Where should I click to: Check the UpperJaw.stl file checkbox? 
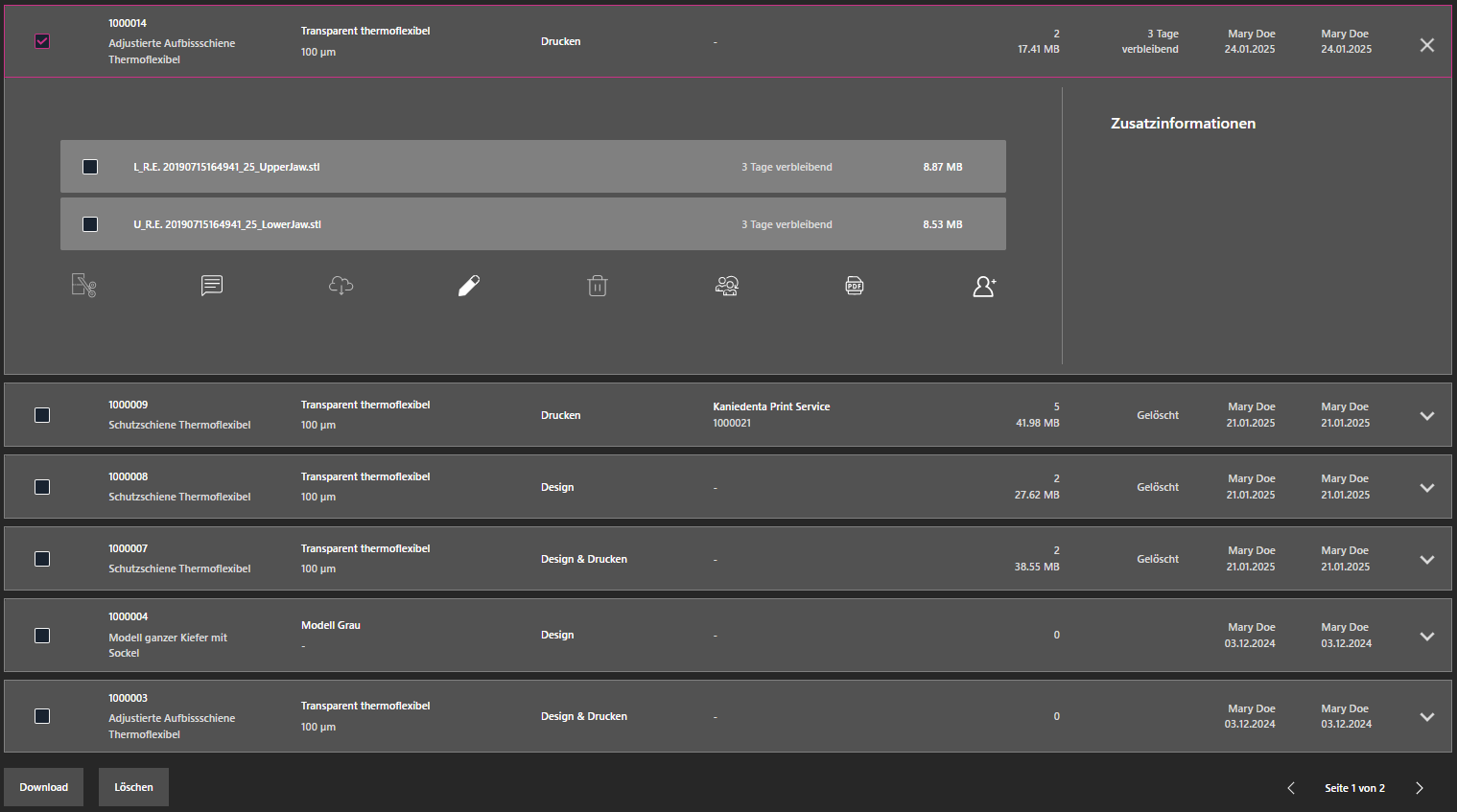coord(90,167)
